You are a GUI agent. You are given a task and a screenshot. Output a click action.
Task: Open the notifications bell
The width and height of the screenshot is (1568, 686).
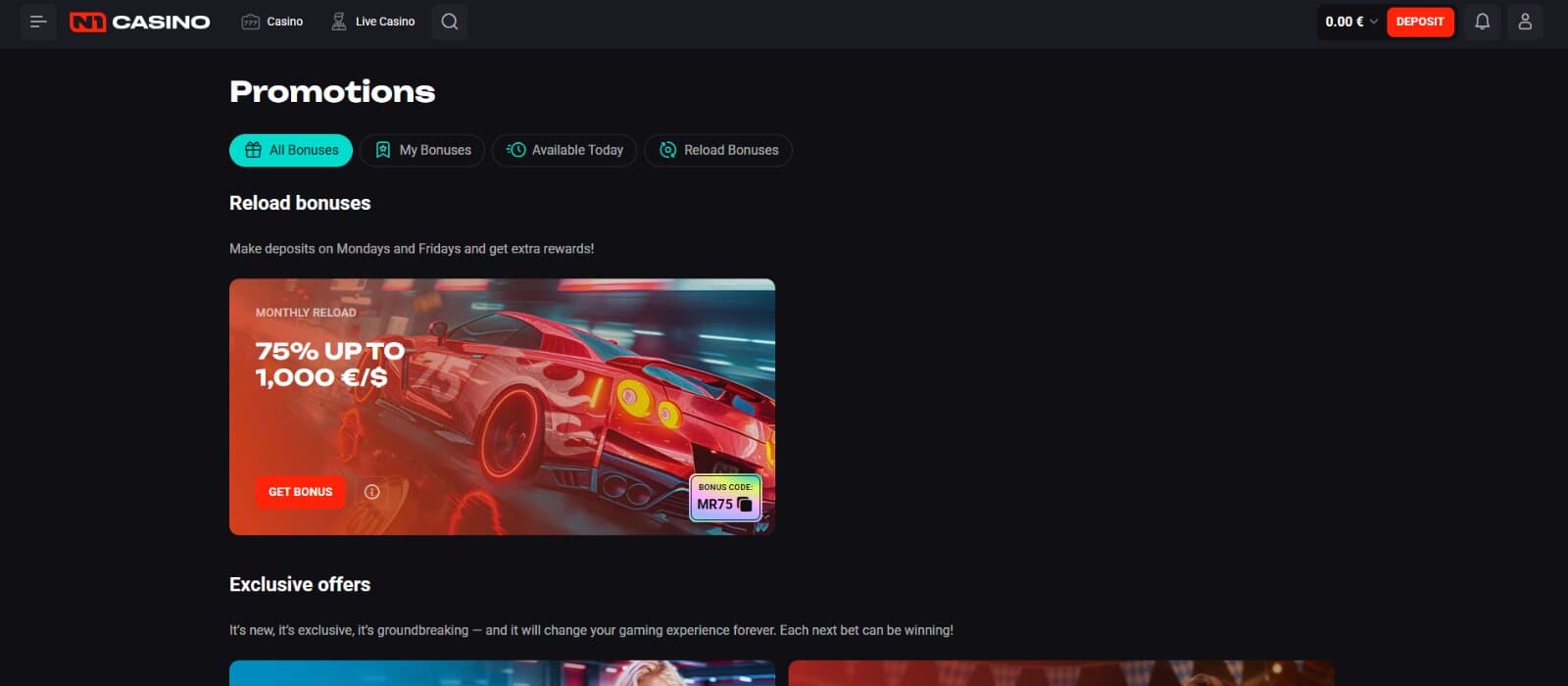pyautogui.click(x=1483, y=22)
